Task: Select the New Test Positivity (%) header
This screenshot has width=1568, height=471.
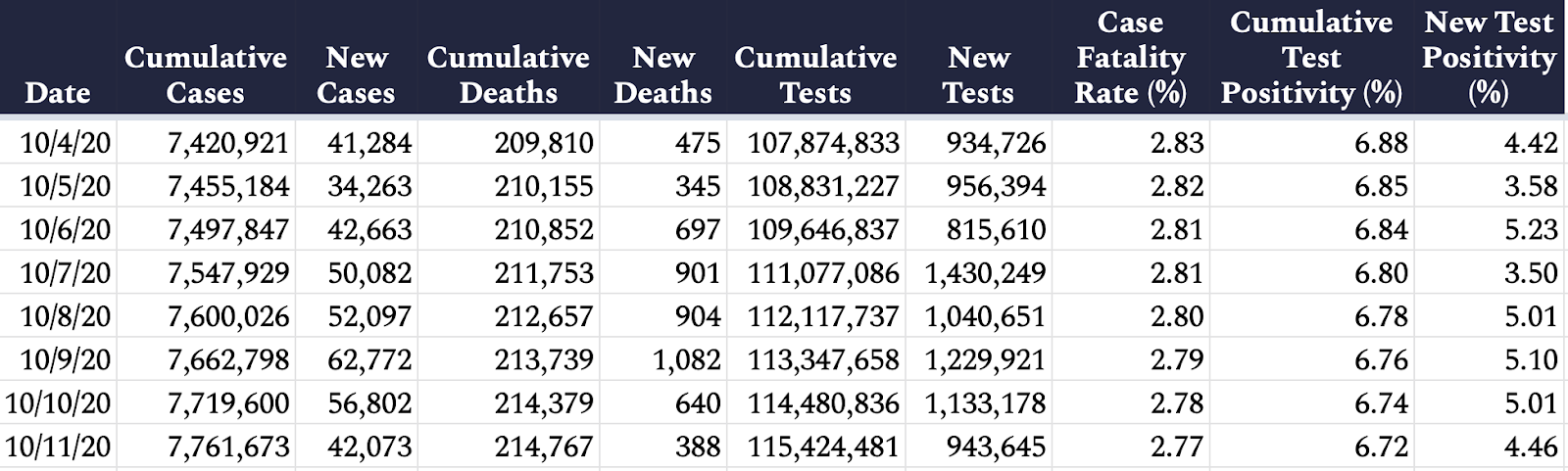Action: (x=1489, y=57)
